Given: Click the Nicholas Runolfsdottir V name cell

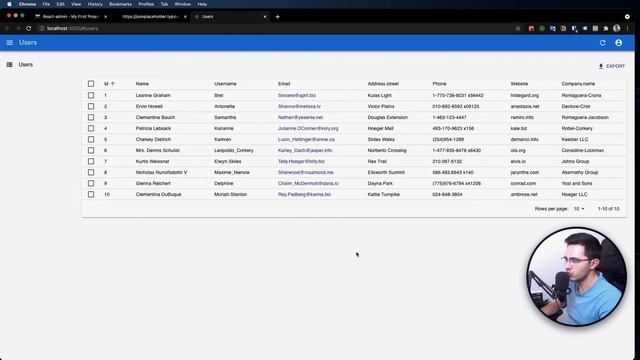Looking at the screenshot, I should click(x=161, y=172).
